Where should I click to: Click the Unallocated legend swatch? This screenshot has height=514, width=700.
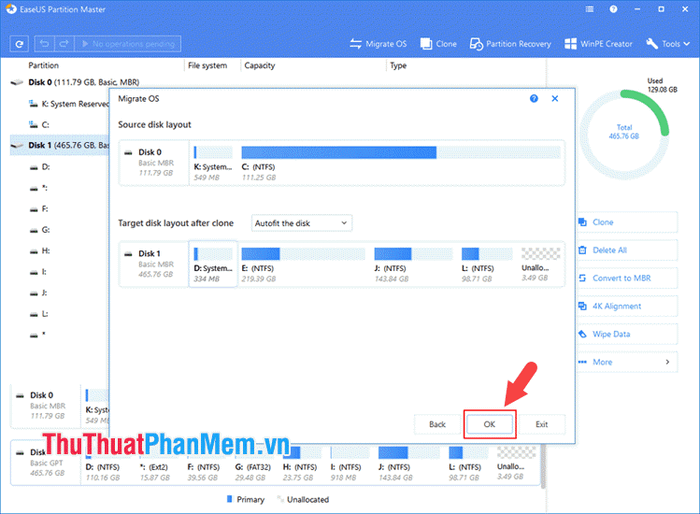pyautogui.click(x=280, y=499)
